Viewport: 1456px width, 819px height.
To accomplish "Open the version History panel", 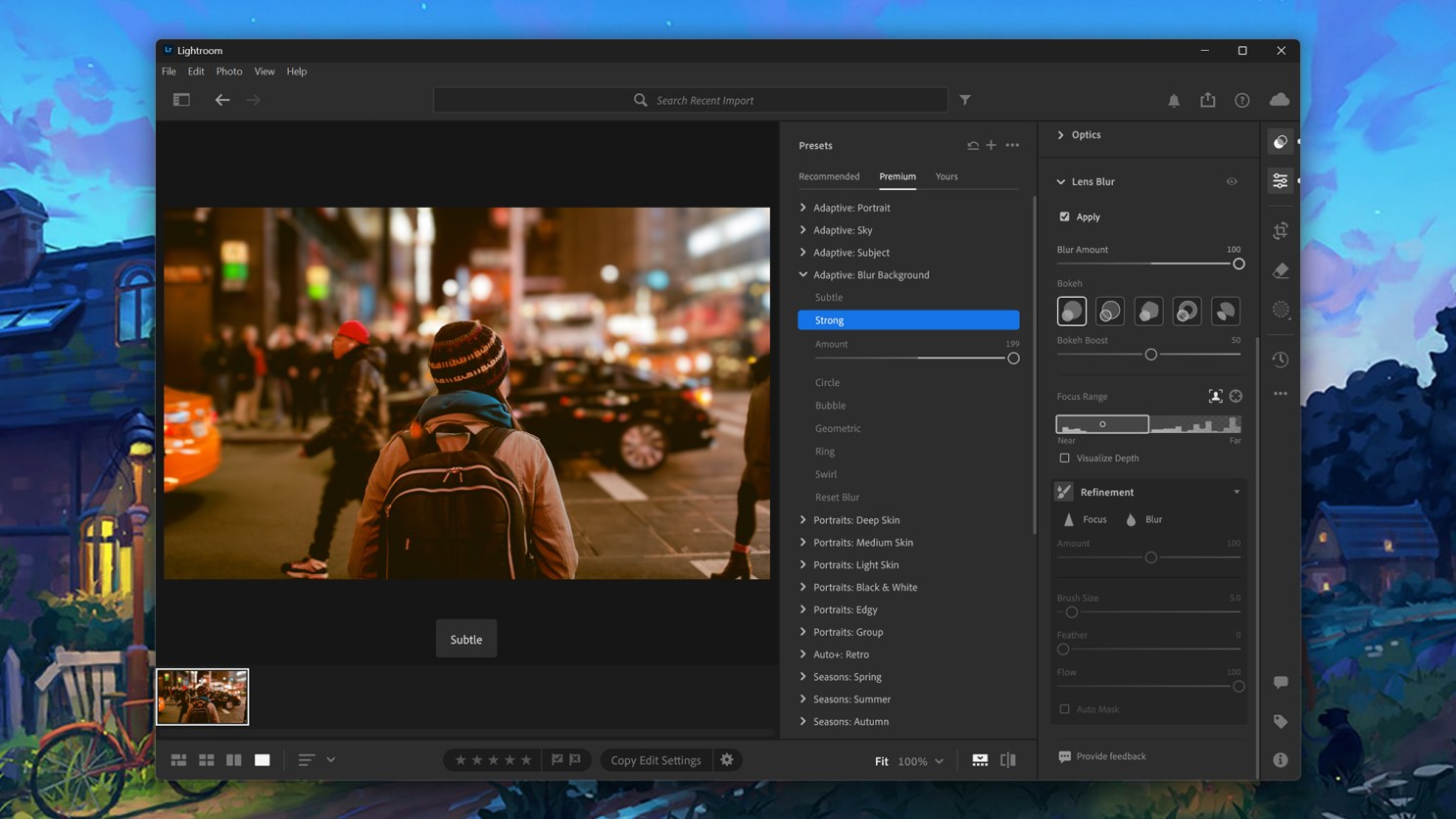I will (1280, 360).
